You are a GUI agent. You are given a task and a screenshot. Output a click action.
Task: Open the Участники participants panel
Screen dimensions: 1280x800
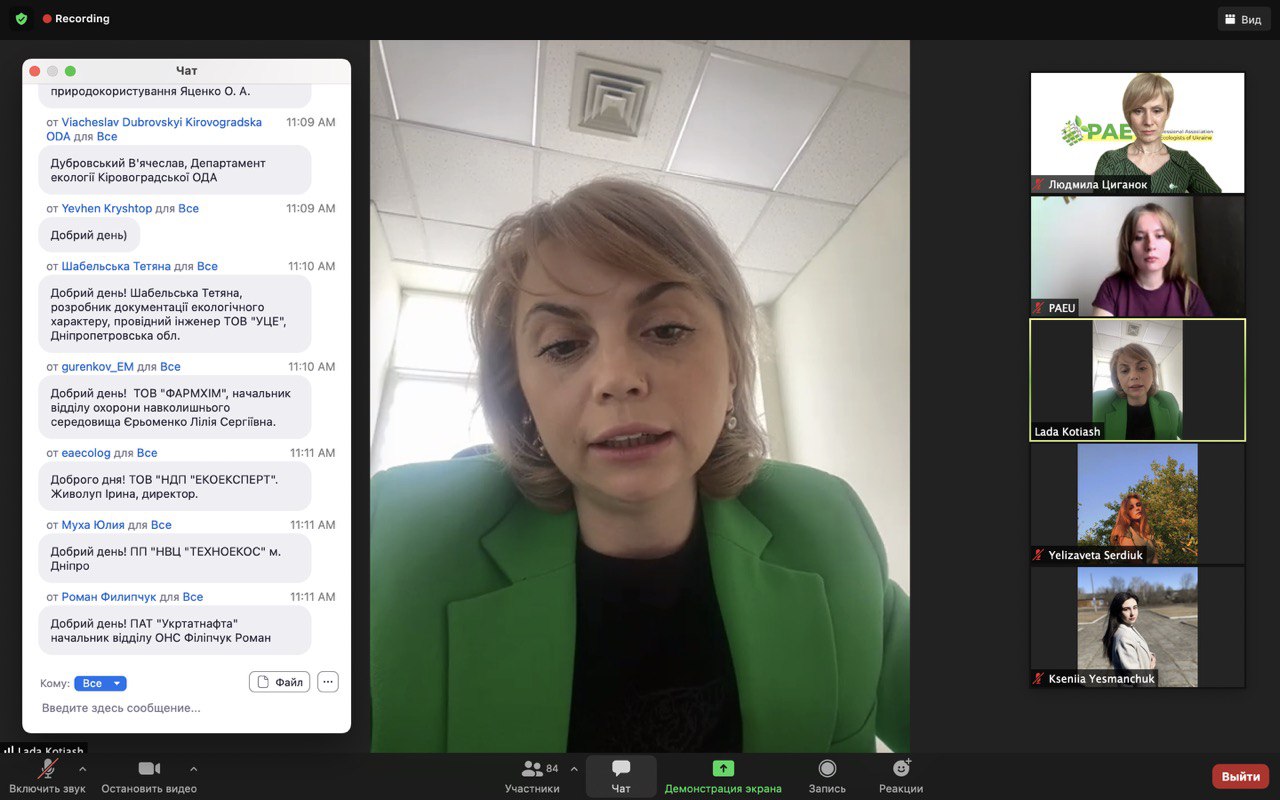click(x=532, y=769)
